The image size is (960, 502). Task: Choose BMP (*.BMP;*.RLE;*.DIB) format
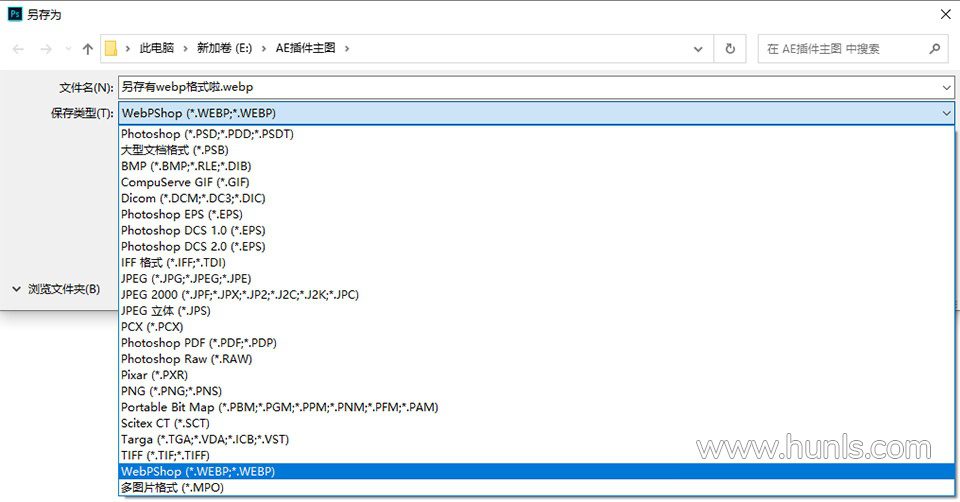click(x=536, y=166)
